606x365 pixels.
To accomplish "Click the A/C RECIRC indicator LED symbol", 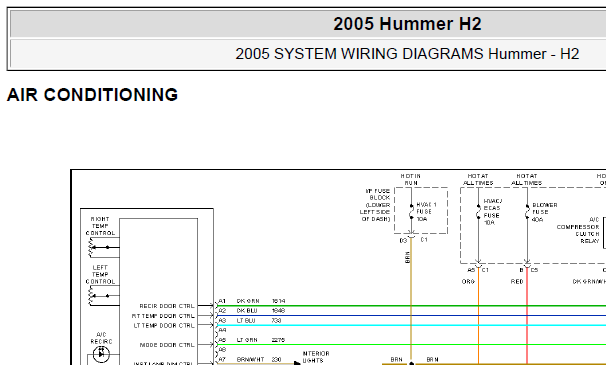I will tap(101, 354).
